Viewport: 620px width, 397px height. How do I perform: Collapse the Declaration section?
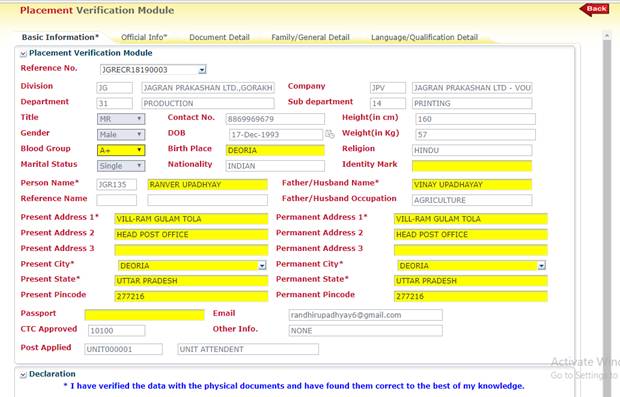coord(24,374)
